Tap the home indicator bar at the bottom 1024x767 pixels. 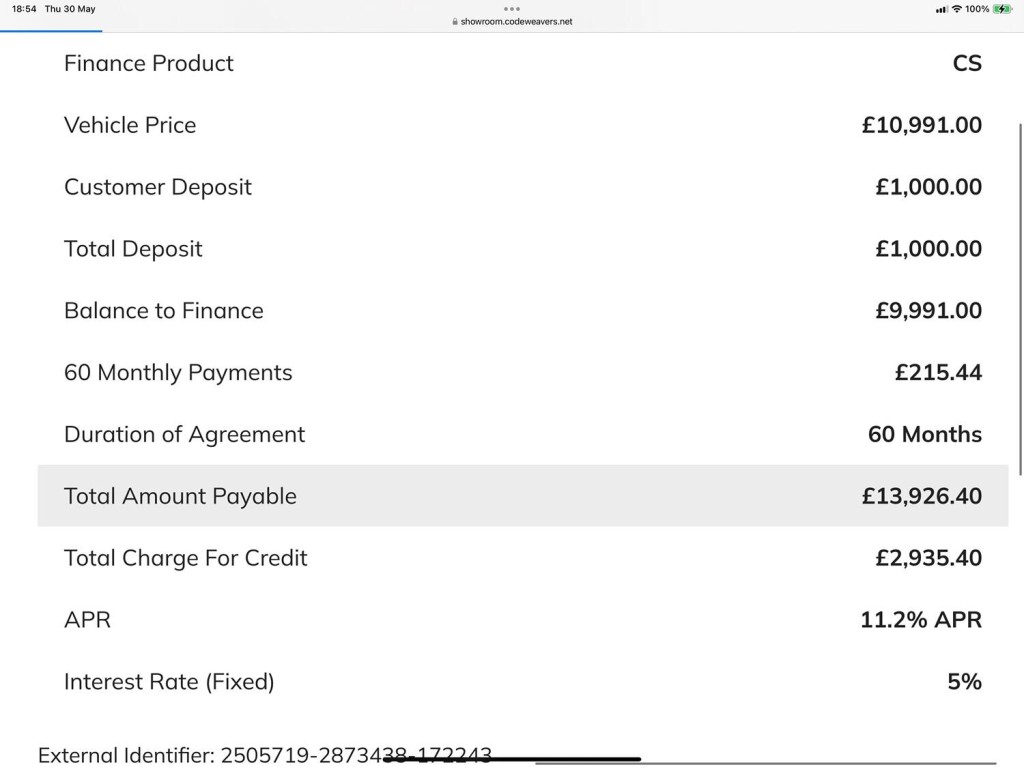tap(512, 759)
